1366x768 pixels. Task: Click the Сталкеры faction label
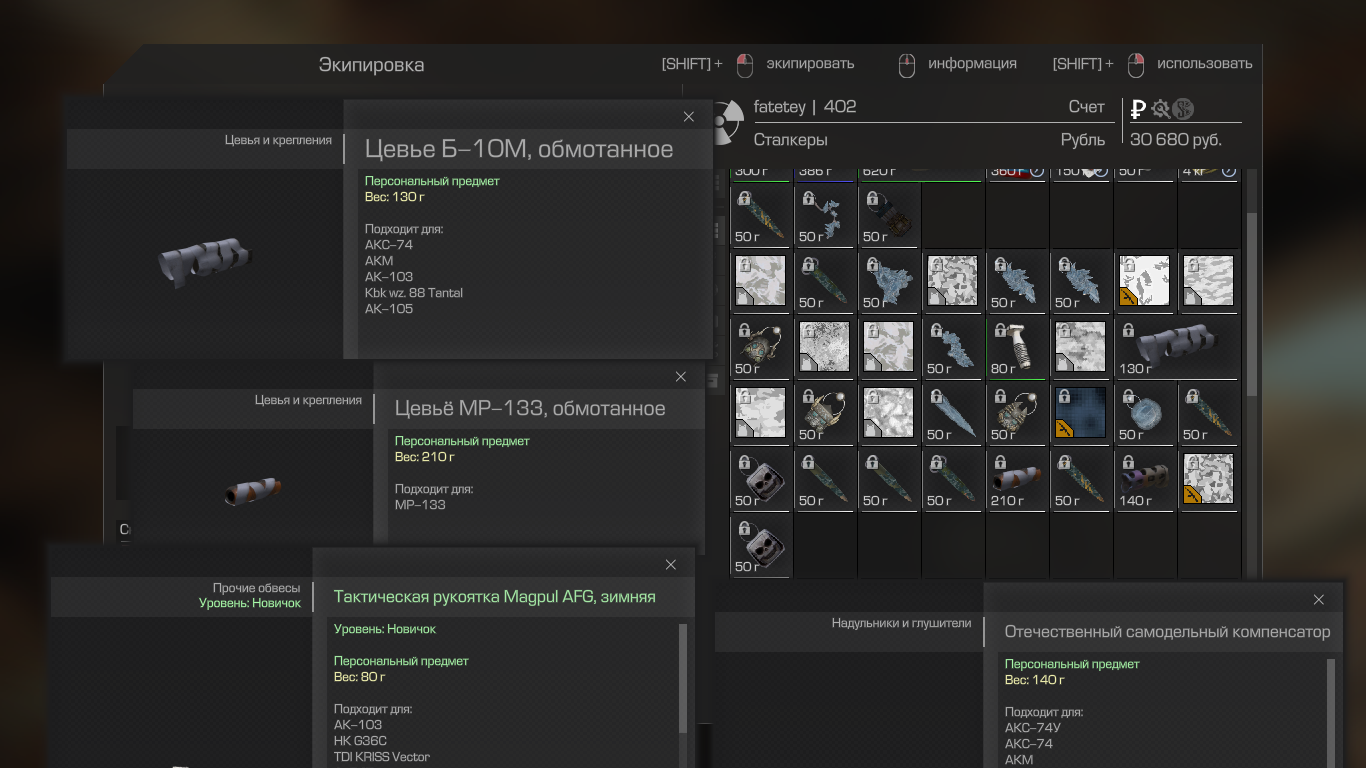point(791,140)
